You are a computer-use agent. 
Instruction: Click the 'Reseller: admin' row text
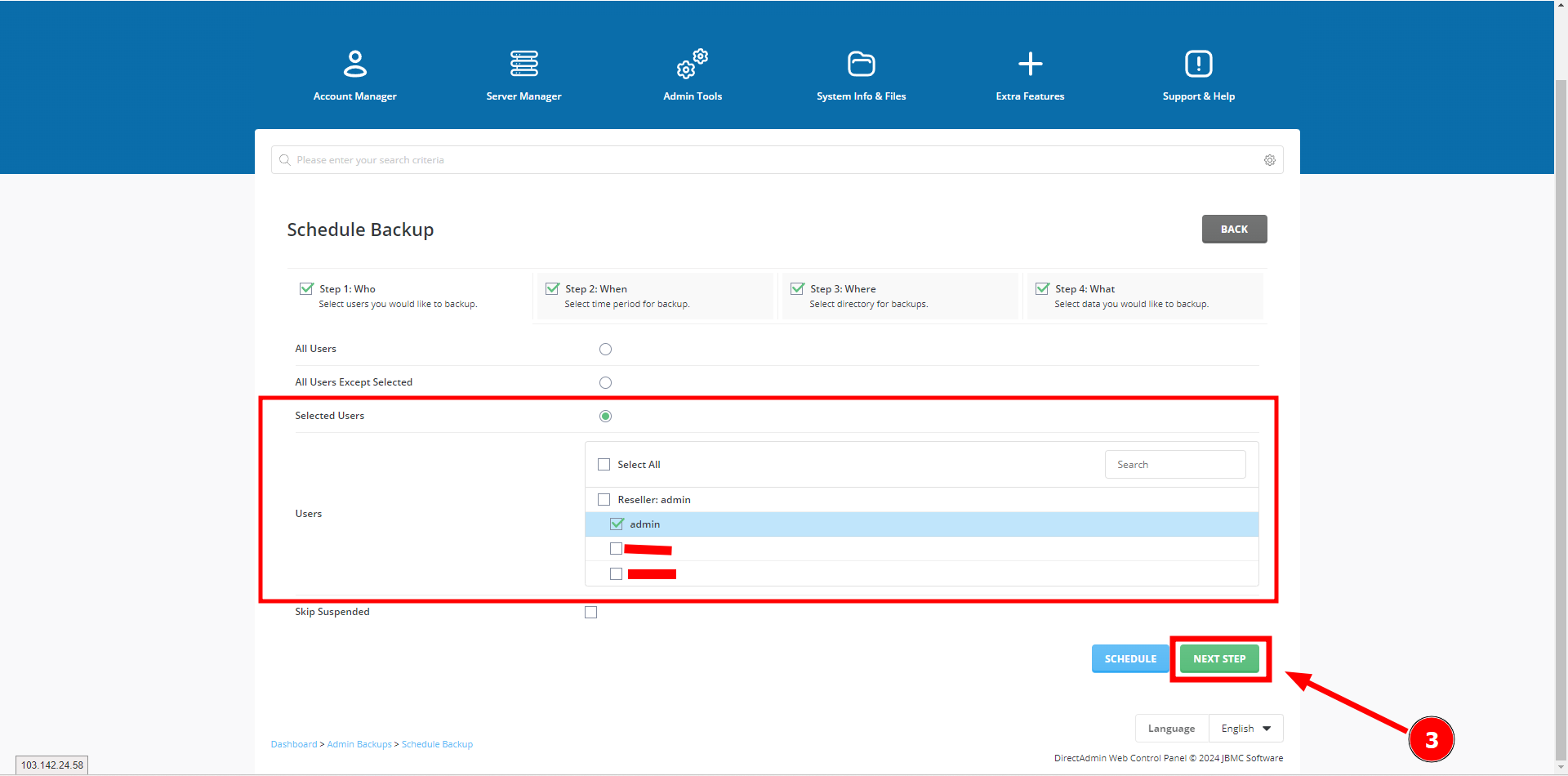654,500
